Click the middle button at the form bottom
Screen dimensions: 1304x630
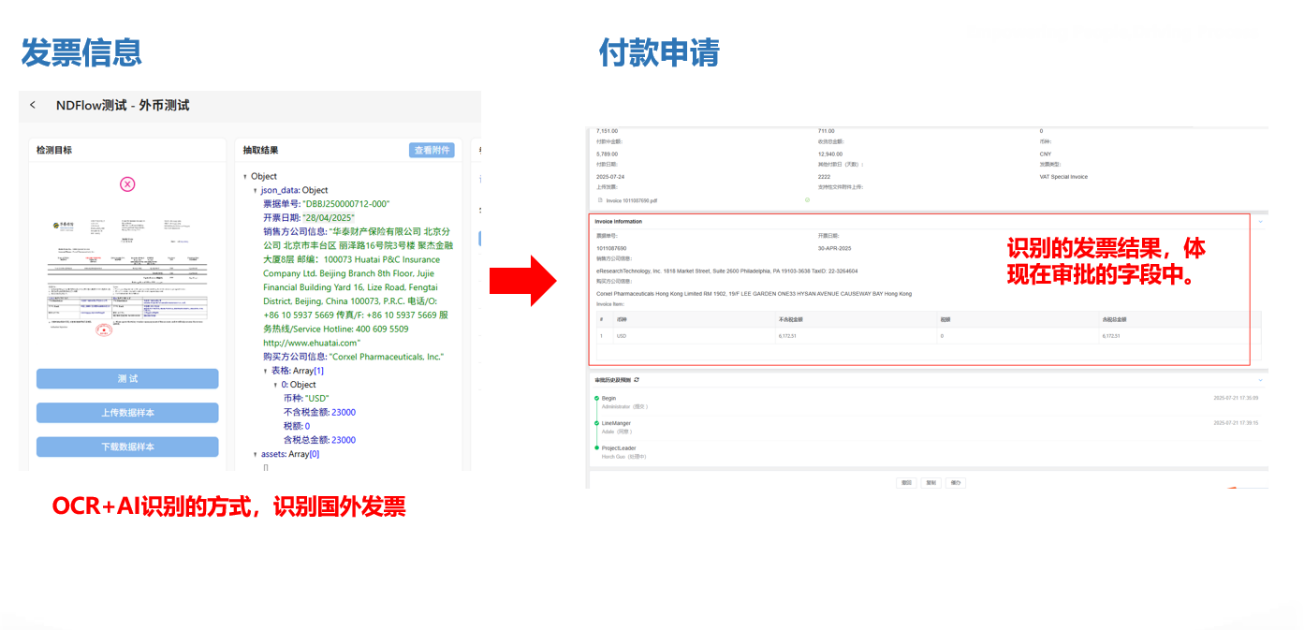pos(930,481)
